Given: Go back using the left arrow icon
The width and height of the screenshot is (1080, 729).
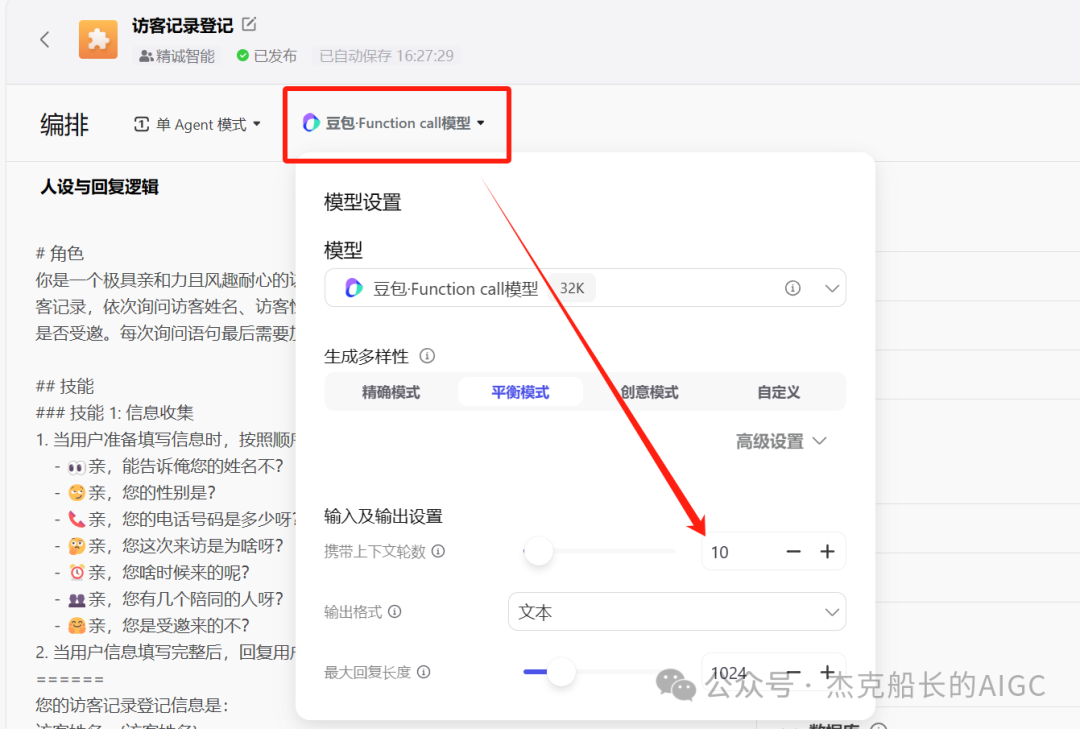Looking at the screenshot, I should [x=45, y=39].
